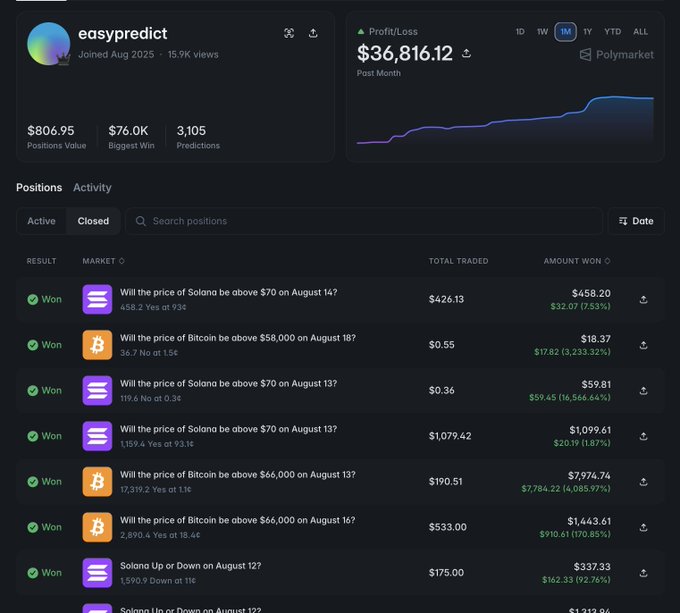Open the profile QR scan icon
Viewport: 680px width, 613px height.
point(289,33)
